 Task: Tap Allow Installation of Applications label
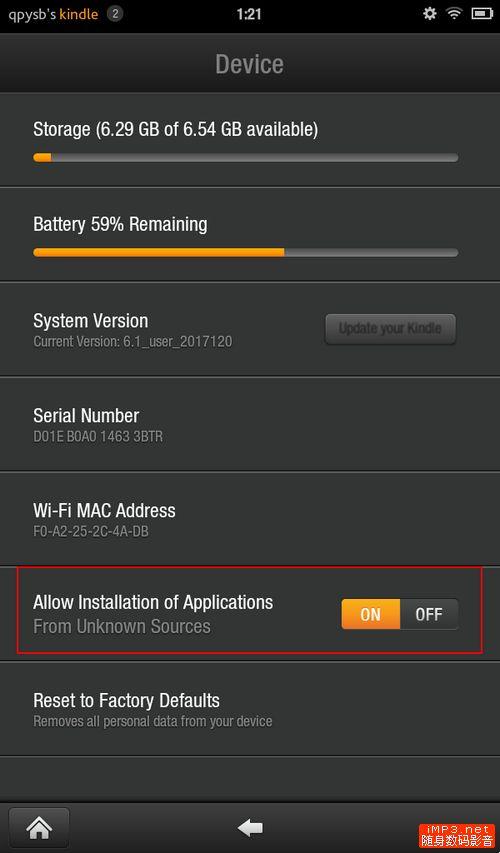point(153,602)
